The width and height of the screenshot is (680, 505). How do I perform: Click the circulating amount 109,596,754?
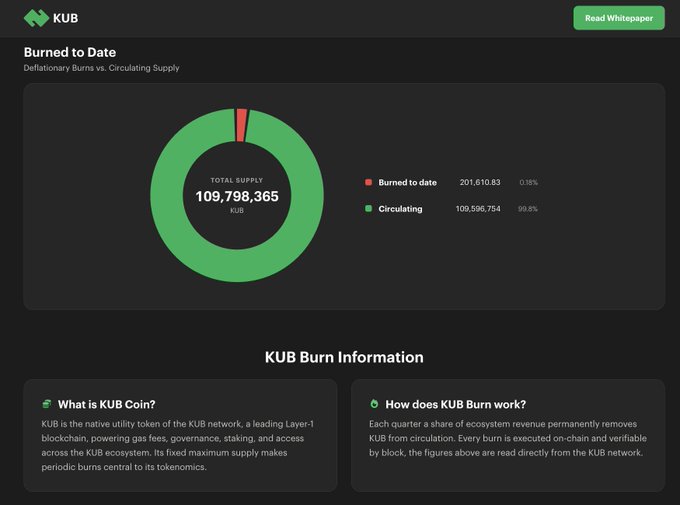tap(478, 209)
